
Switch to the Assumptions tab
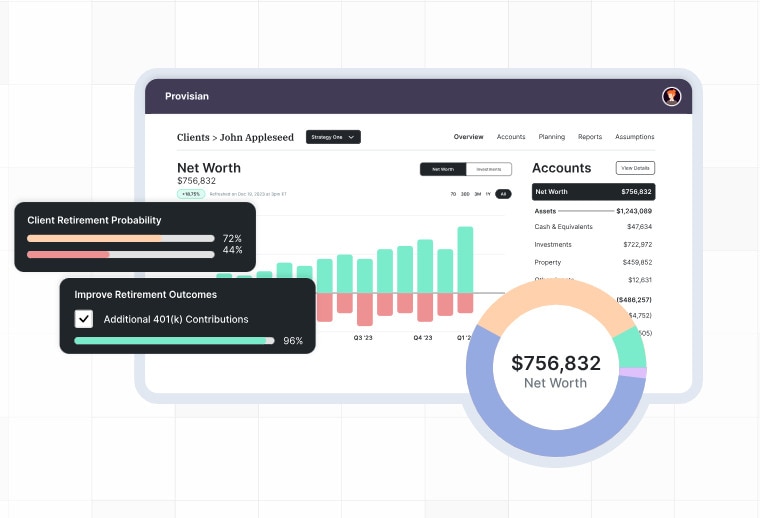click(635, 137)
